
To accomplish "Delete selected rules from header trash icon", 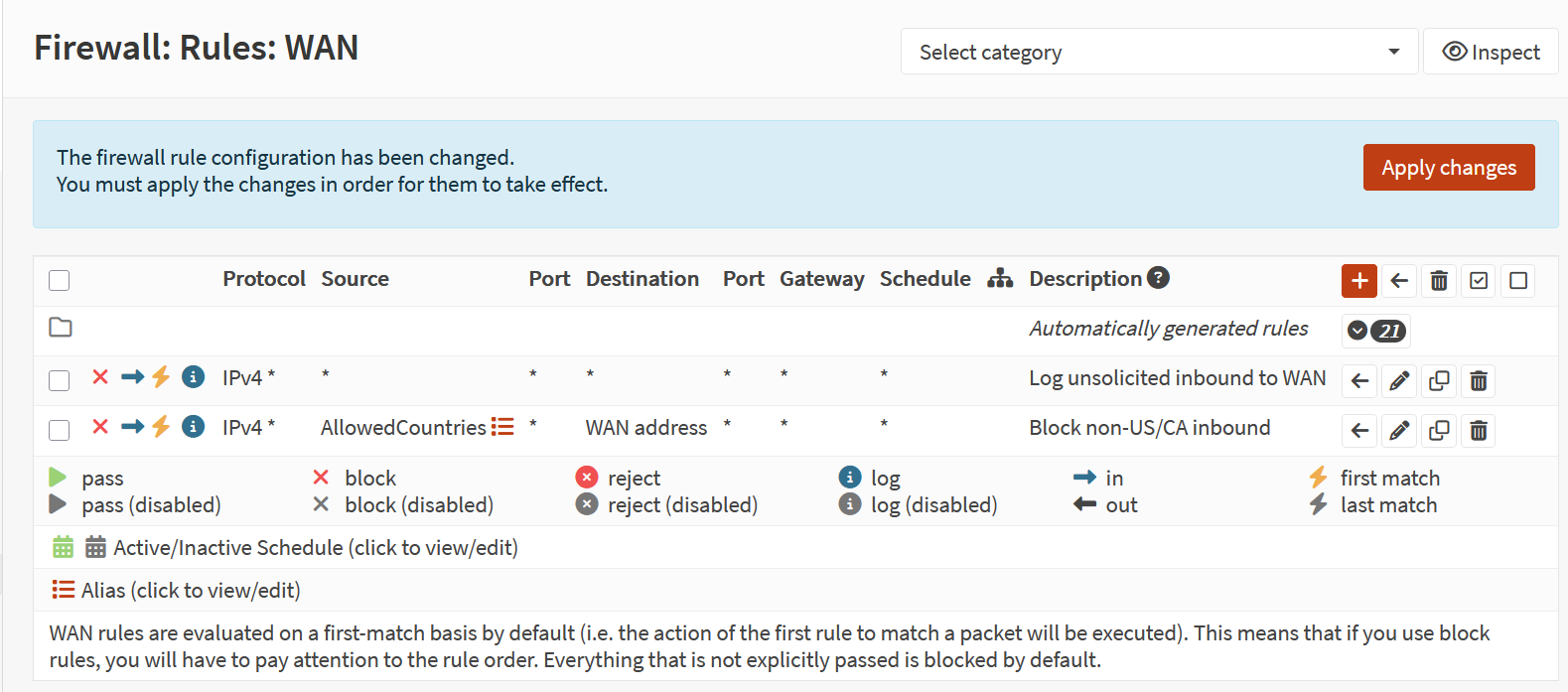I will tap(1439, 281).
